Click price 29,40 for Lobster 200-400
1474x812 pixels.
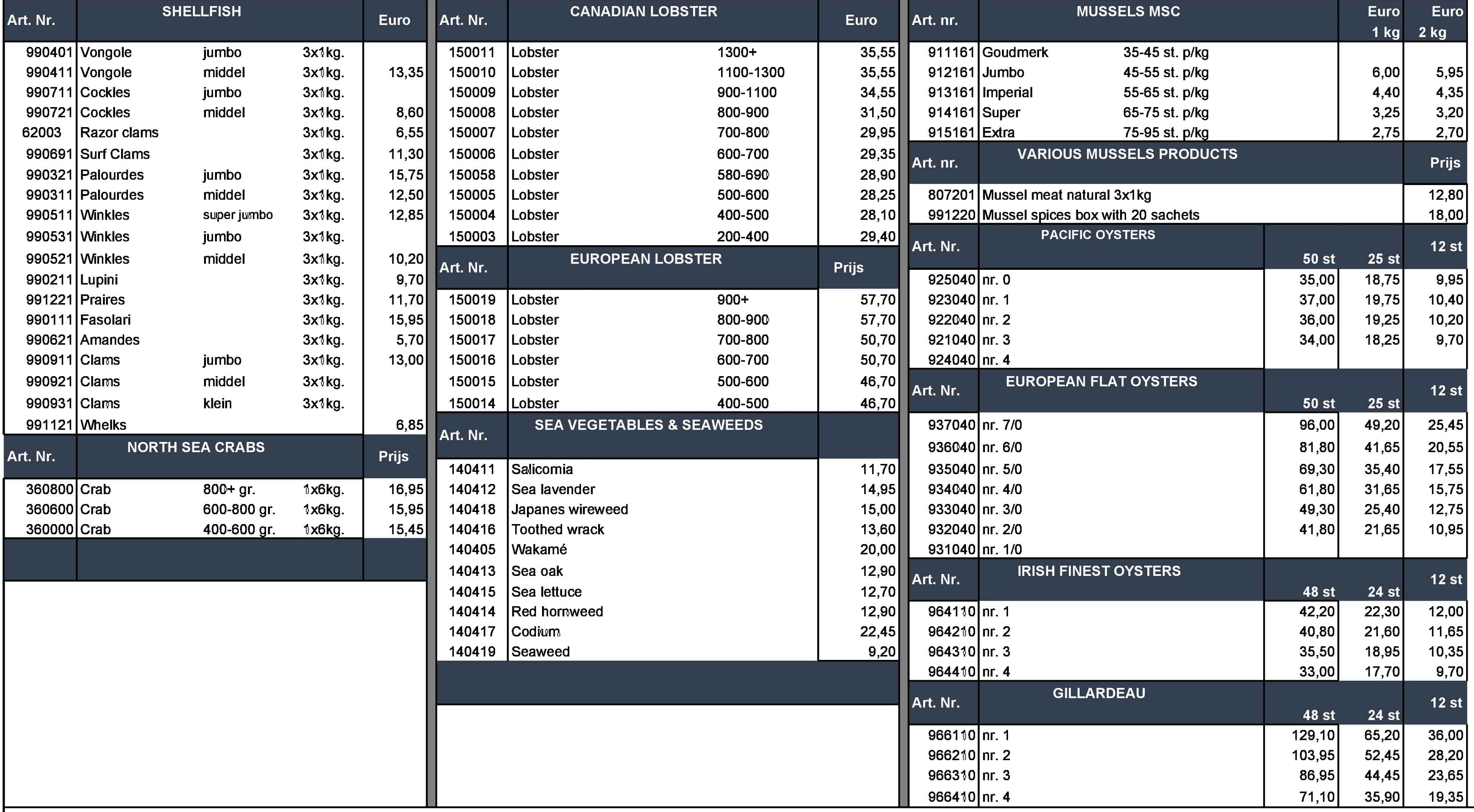[877, 237]
